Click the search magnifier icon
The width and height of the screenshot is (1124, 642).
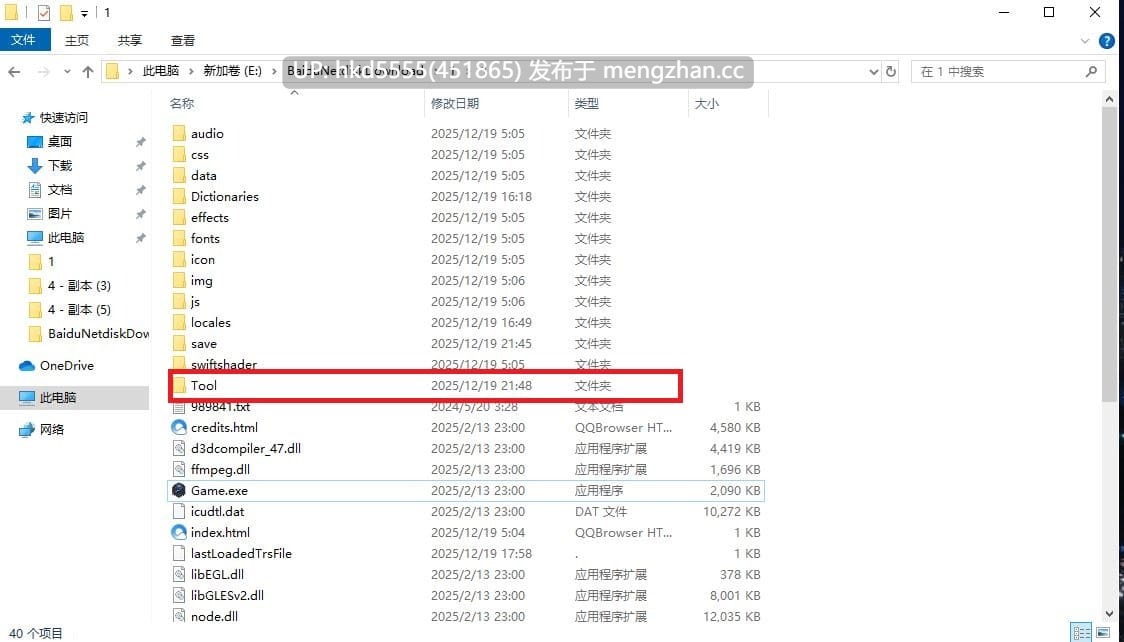pos(1091,72)
